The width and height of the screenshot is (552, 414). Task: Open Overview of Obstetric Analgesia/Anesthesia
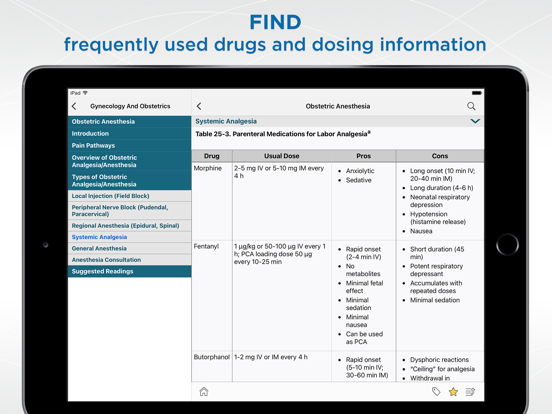point(130,161)
